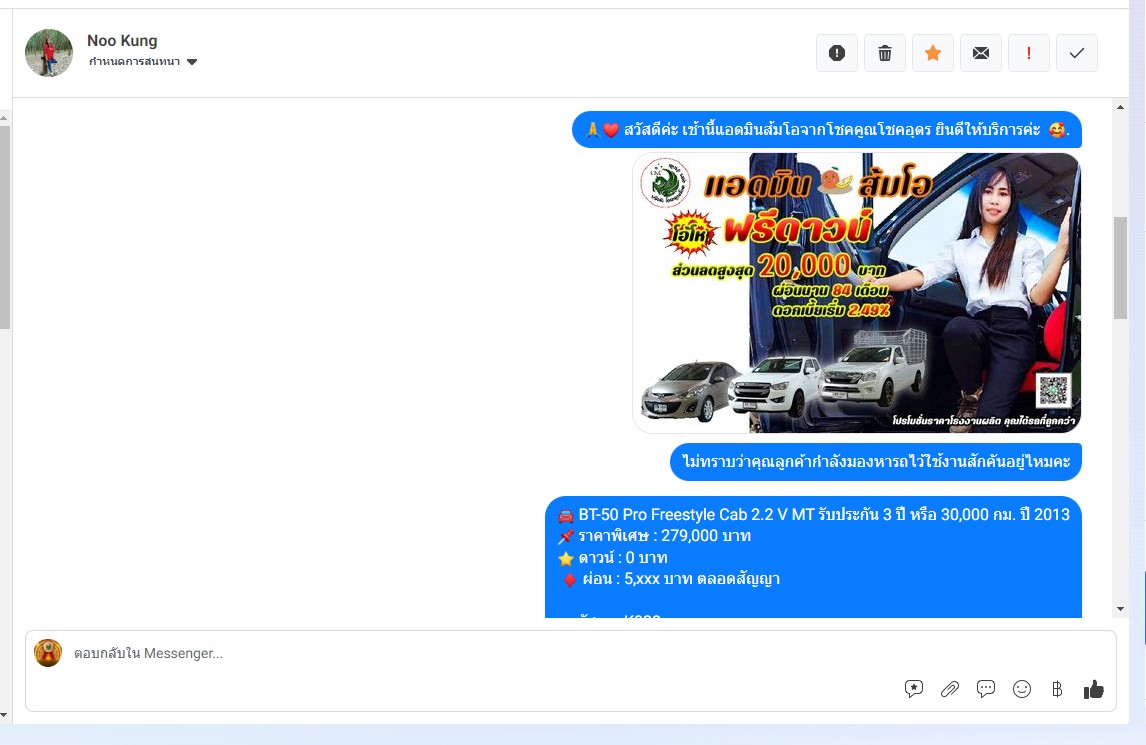The image size is (1146, 745).
Task: Open the chat bubble comment icon
Action: [986, 689]
